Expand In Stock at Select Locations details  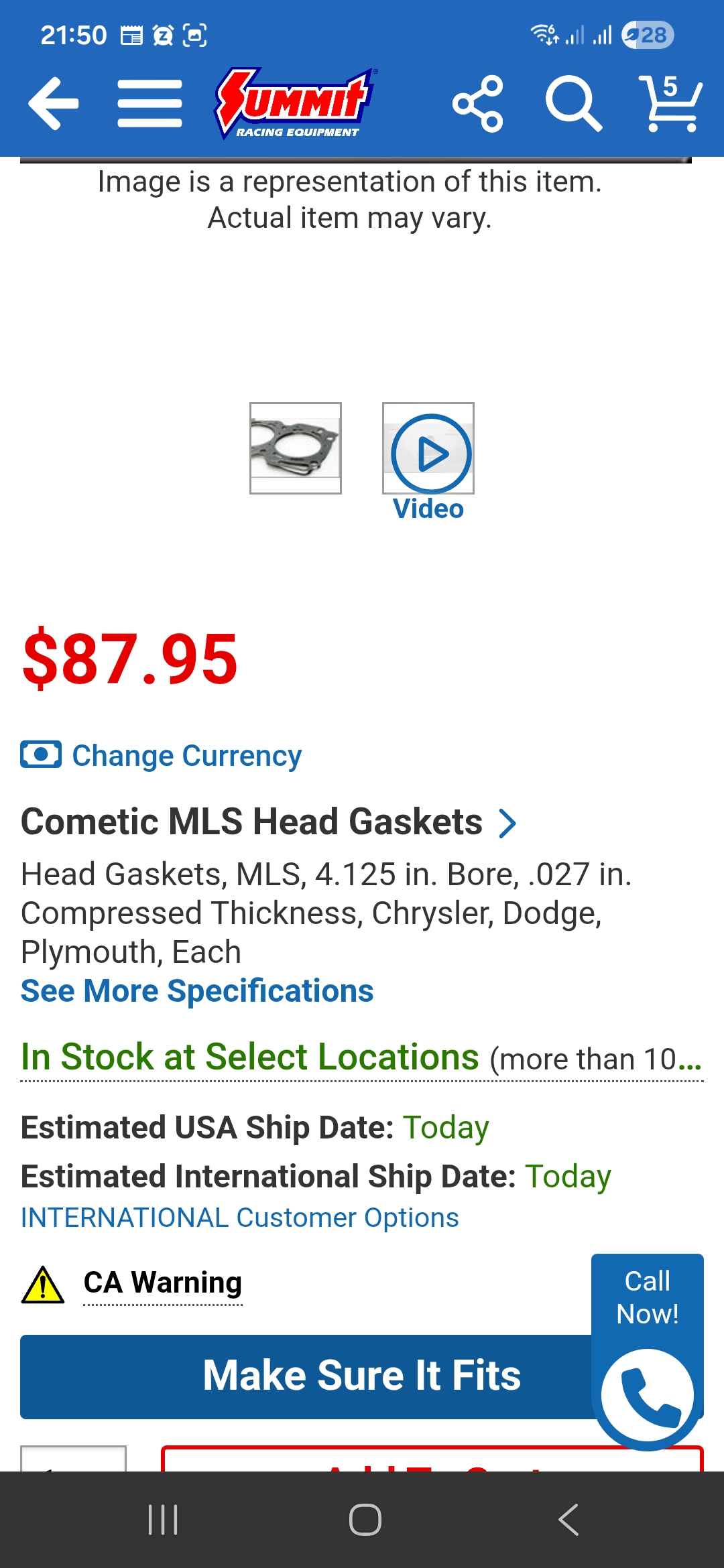point(361,1058)
